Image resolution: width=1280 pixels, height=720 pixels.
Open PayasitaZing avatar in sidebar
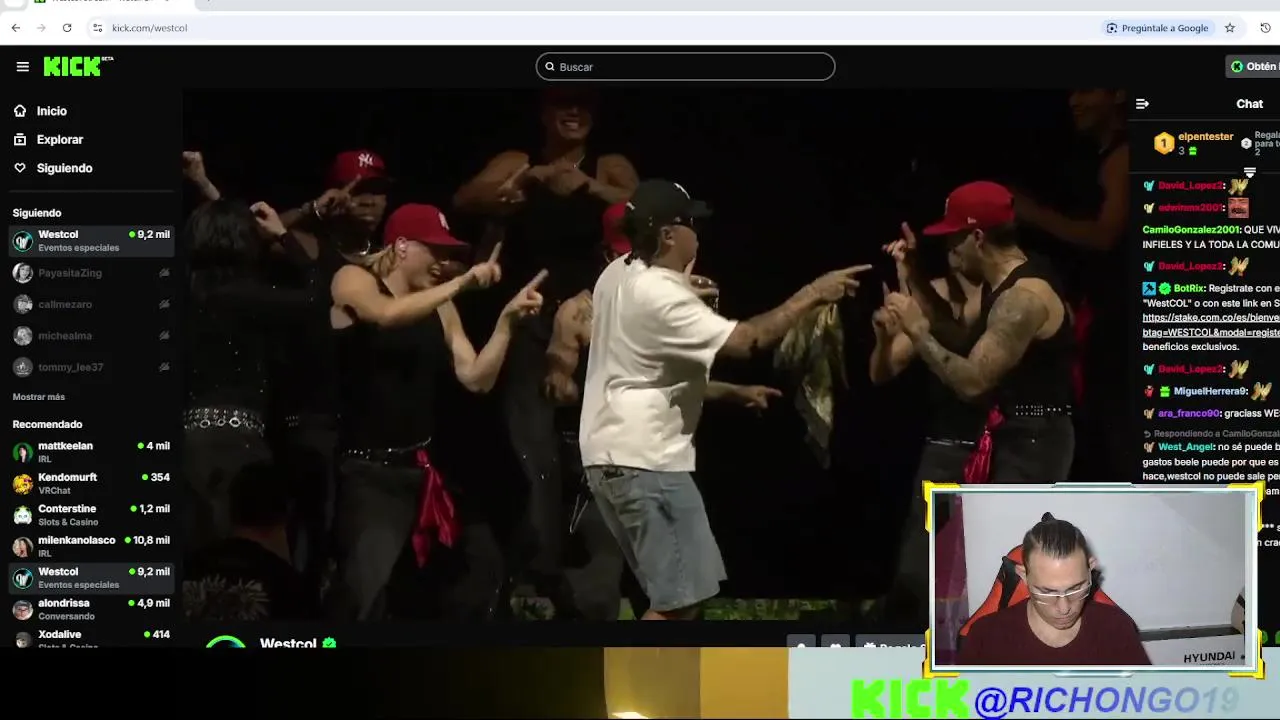tap(22, 273)
